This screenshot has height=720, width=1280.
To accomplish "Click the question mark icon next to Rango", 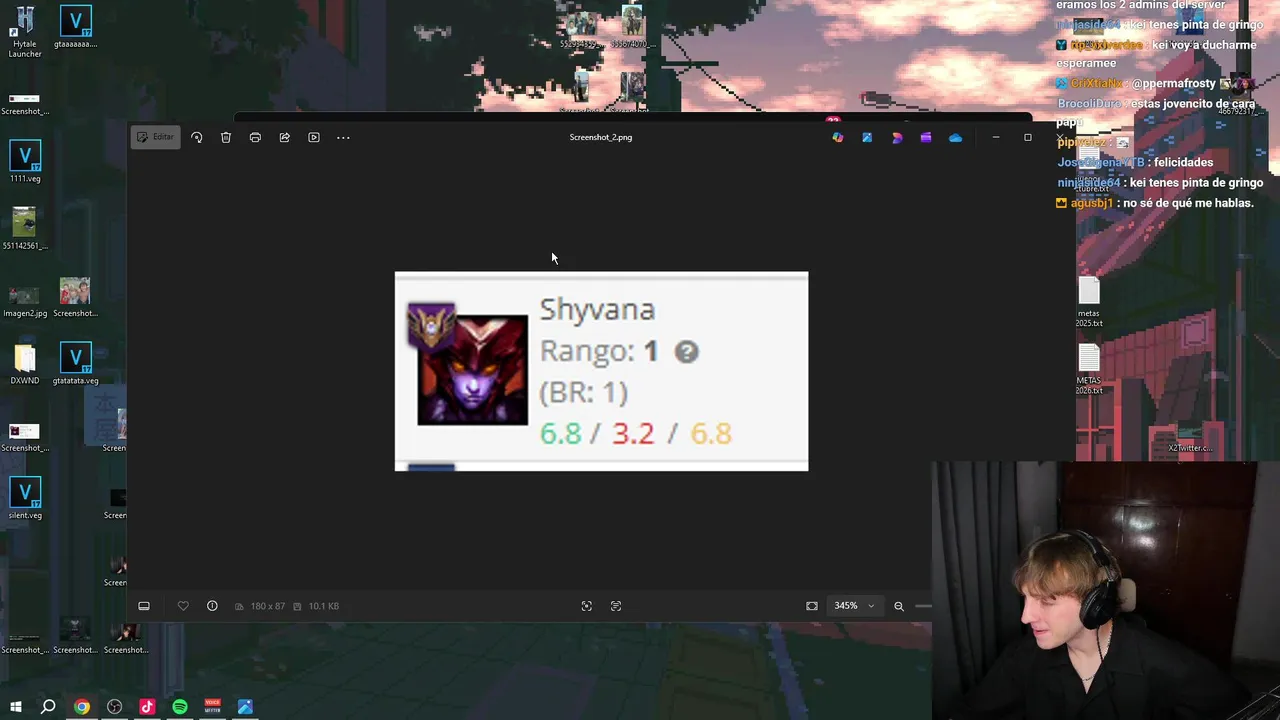I will (x=686, y=352).
